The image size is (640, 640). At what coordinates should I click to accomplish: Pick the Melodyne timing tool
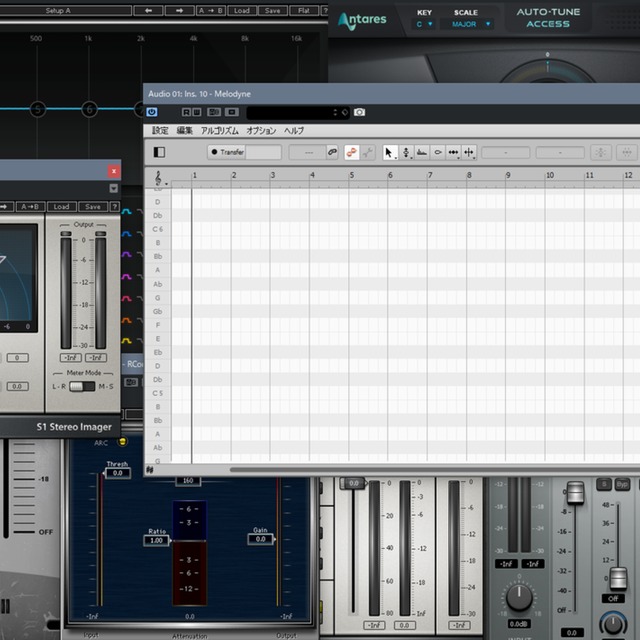(453, 152)
